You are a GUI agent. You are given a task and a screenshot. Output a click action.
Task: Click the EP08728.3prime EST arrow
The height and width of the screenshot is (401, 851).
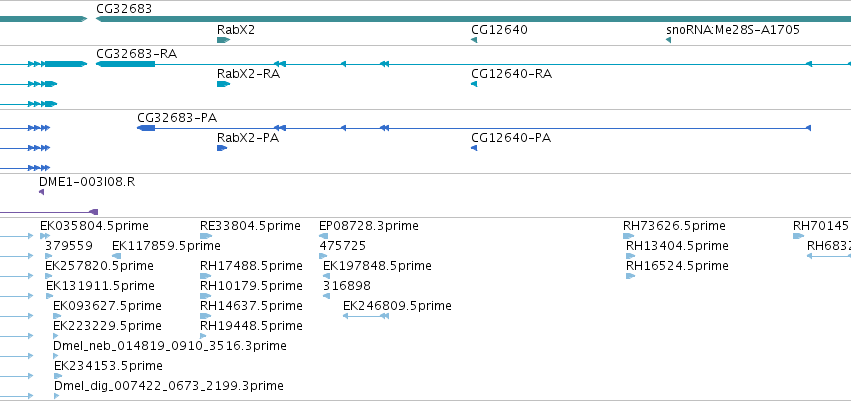tap(323, 236)
